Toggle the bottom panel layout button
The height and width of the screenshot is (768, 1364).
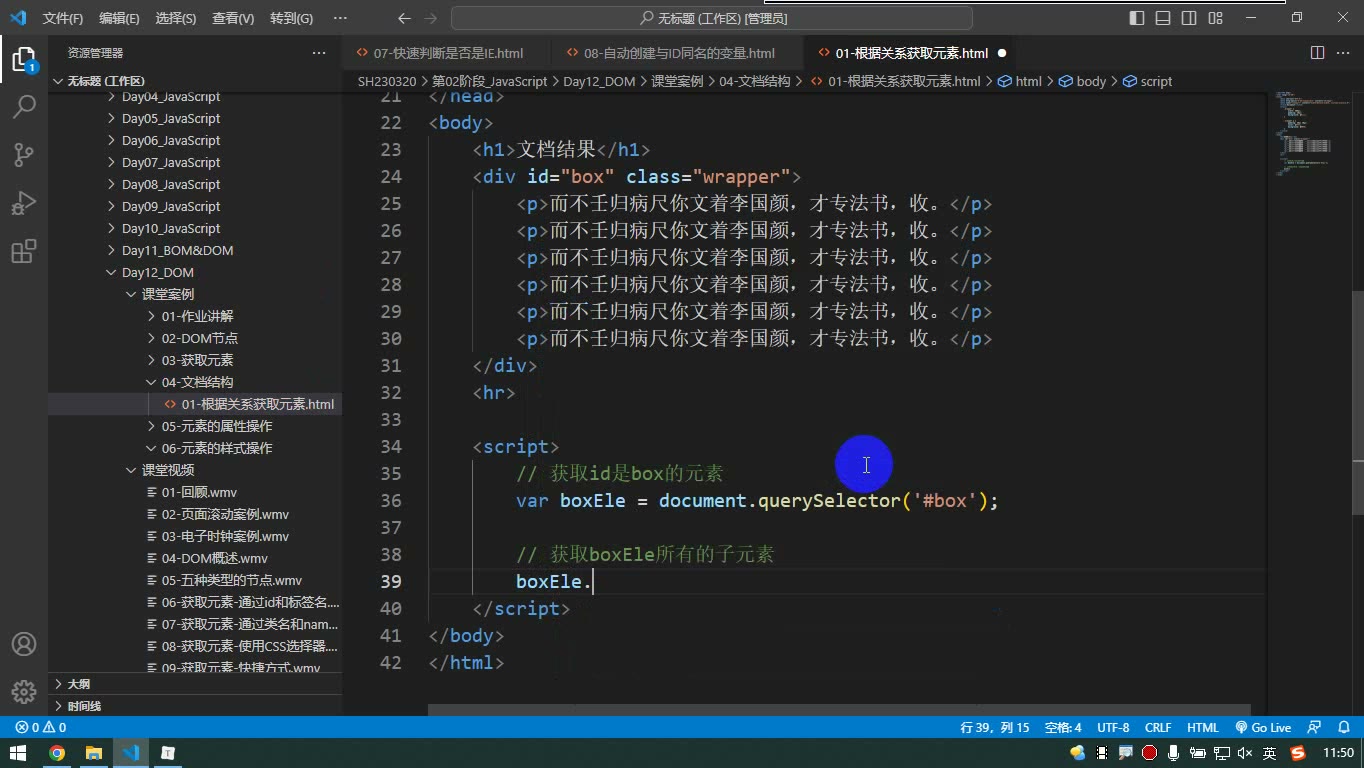(x=1163, y=18)
